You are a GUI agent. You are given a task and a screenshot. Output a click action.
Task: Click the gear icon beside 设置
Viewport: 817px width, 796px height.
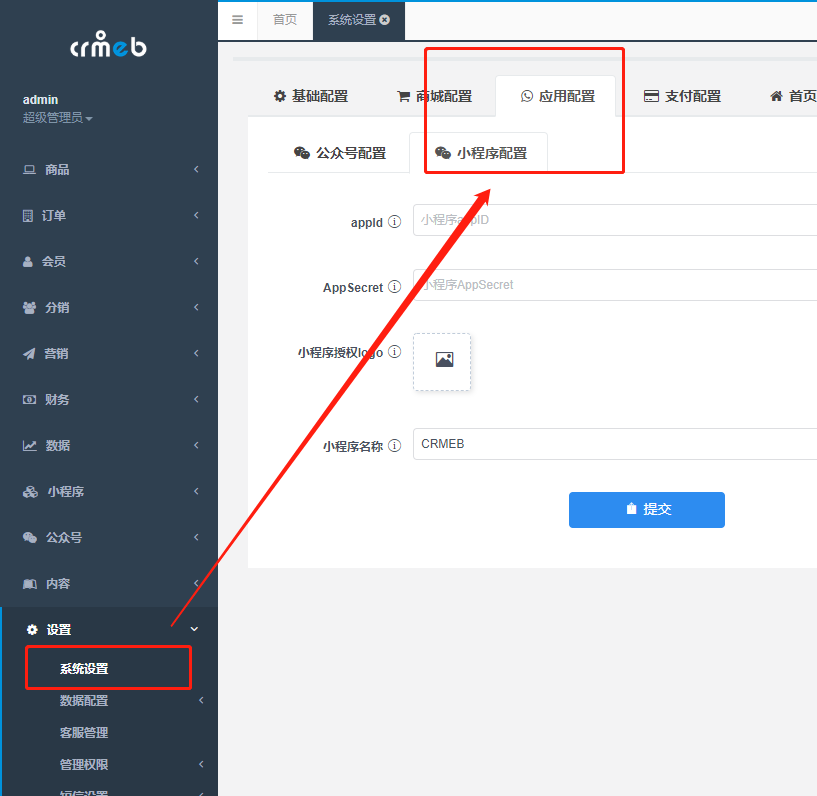31,630
